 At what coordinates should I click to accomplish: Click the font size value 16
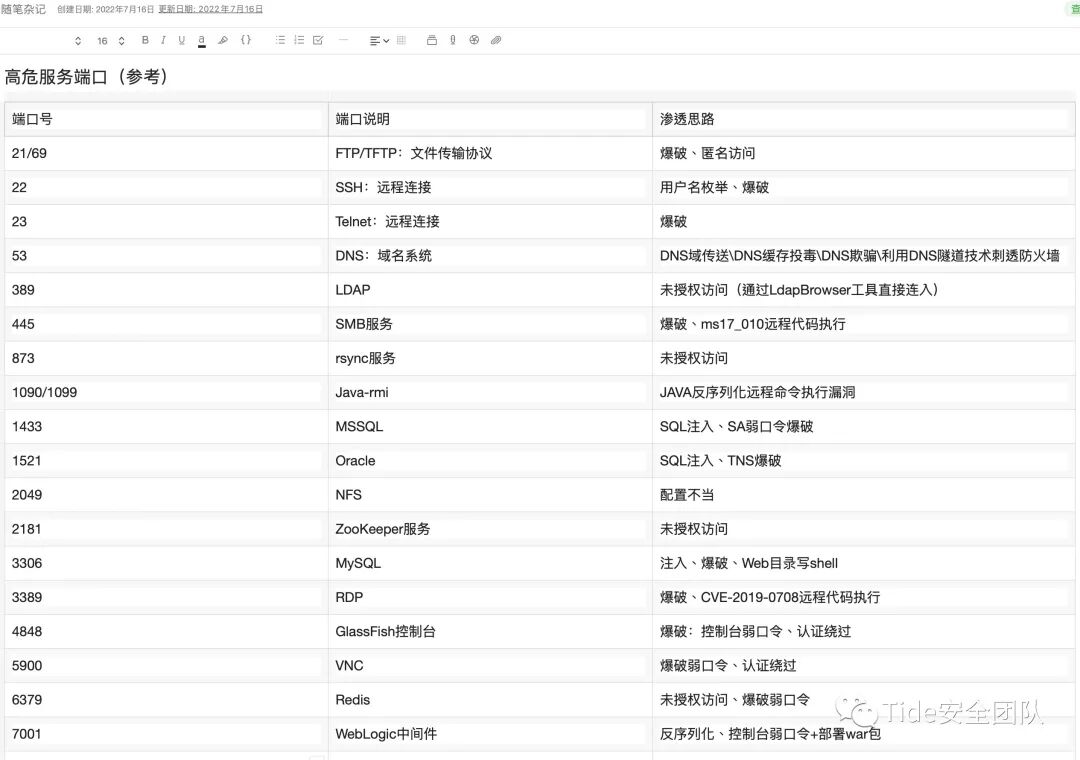coord(102,41)
